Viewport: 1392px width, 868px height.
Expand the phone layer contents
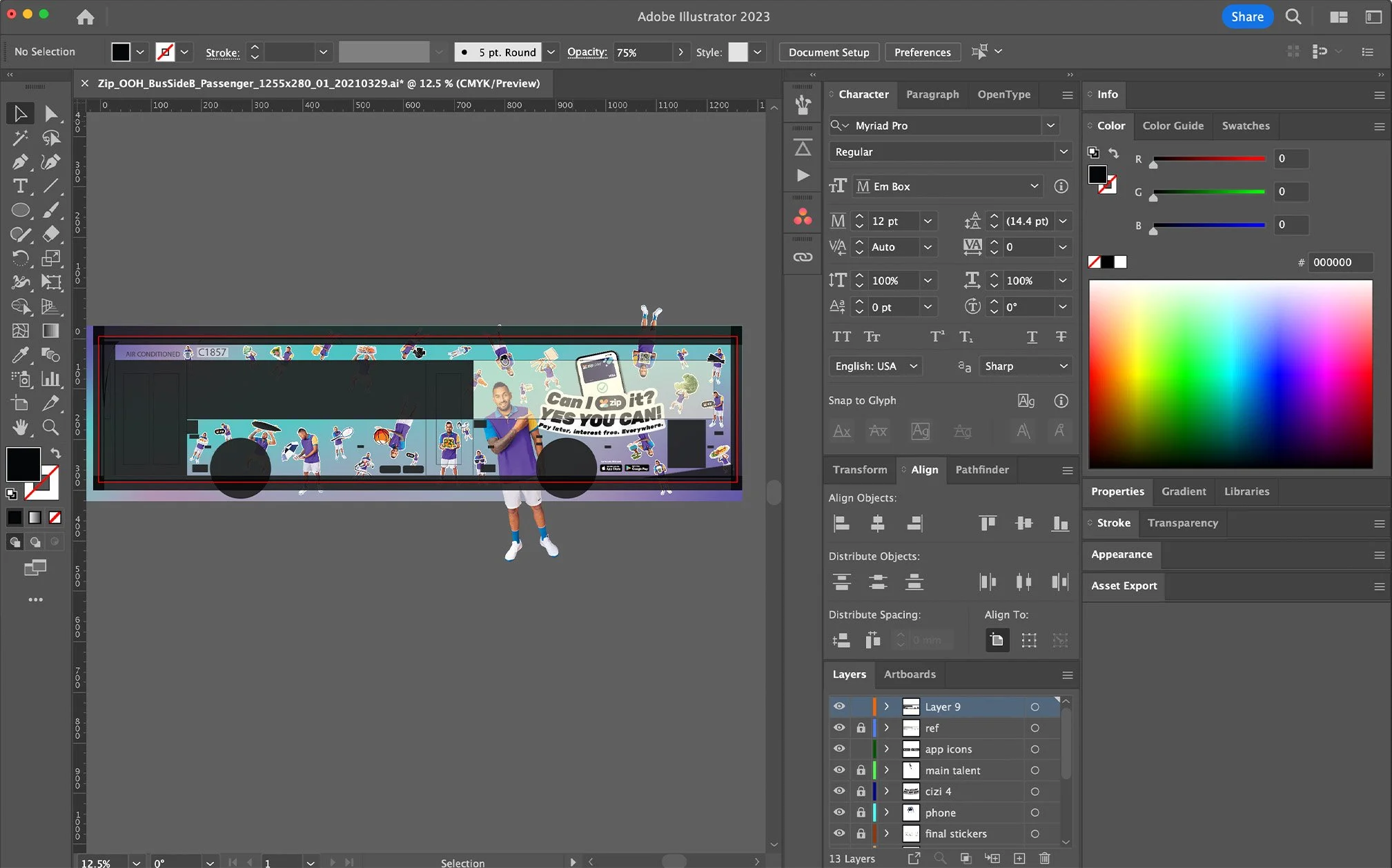tap(887, 812)
